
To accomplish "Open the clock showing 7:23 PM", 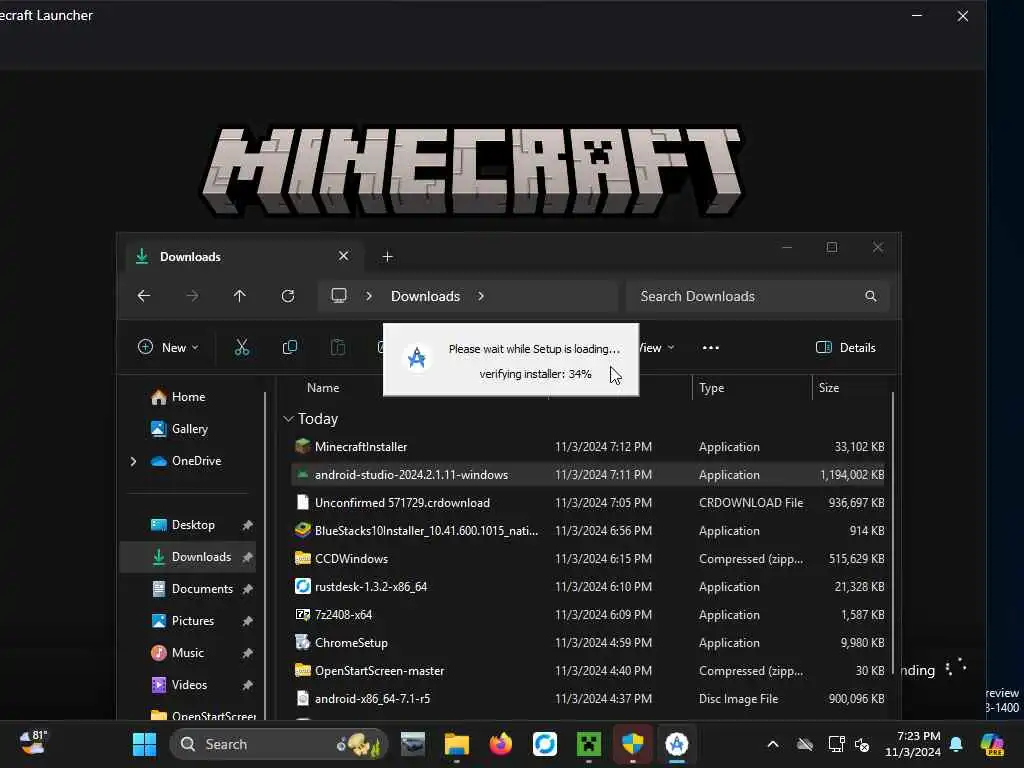I will pos(913,744).
